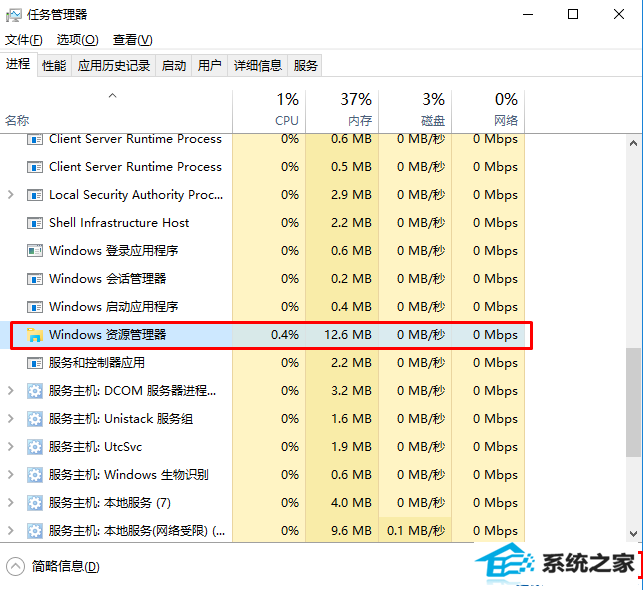Select Windows 登录应用程序 process name

(114, 251)
